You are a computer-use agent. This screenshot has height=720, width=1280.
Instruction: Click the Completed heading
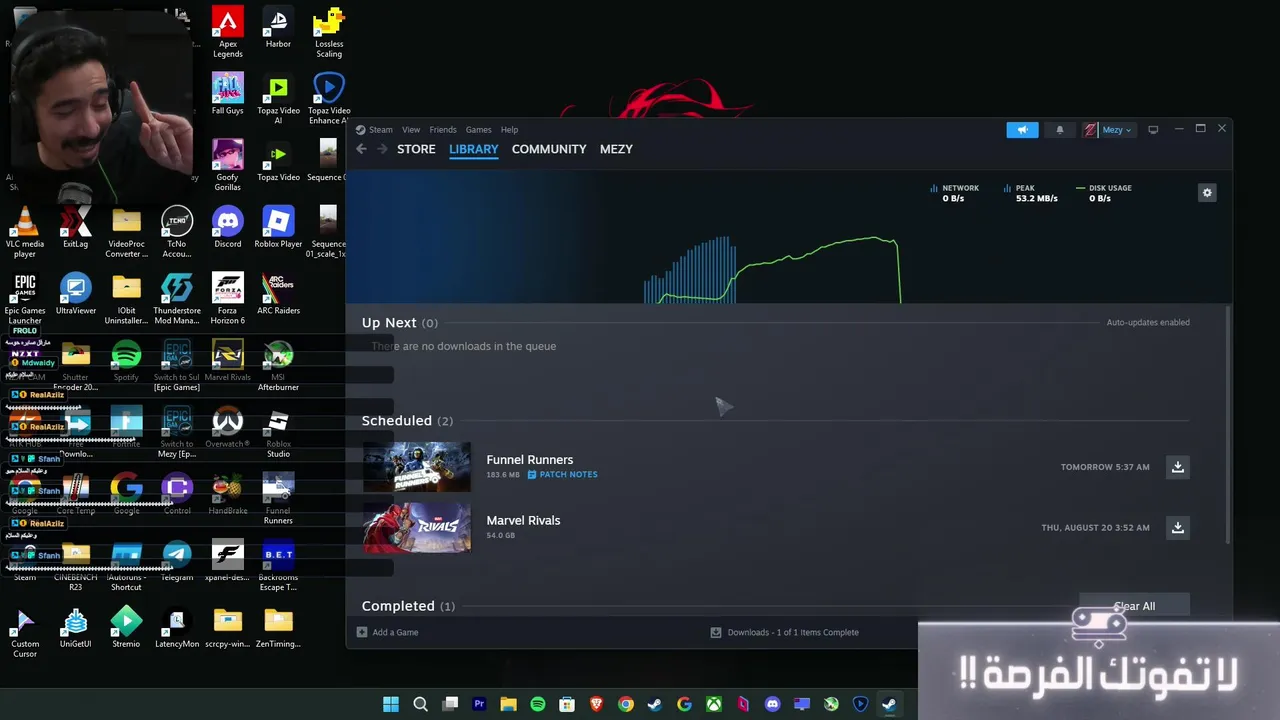point(398,606)
